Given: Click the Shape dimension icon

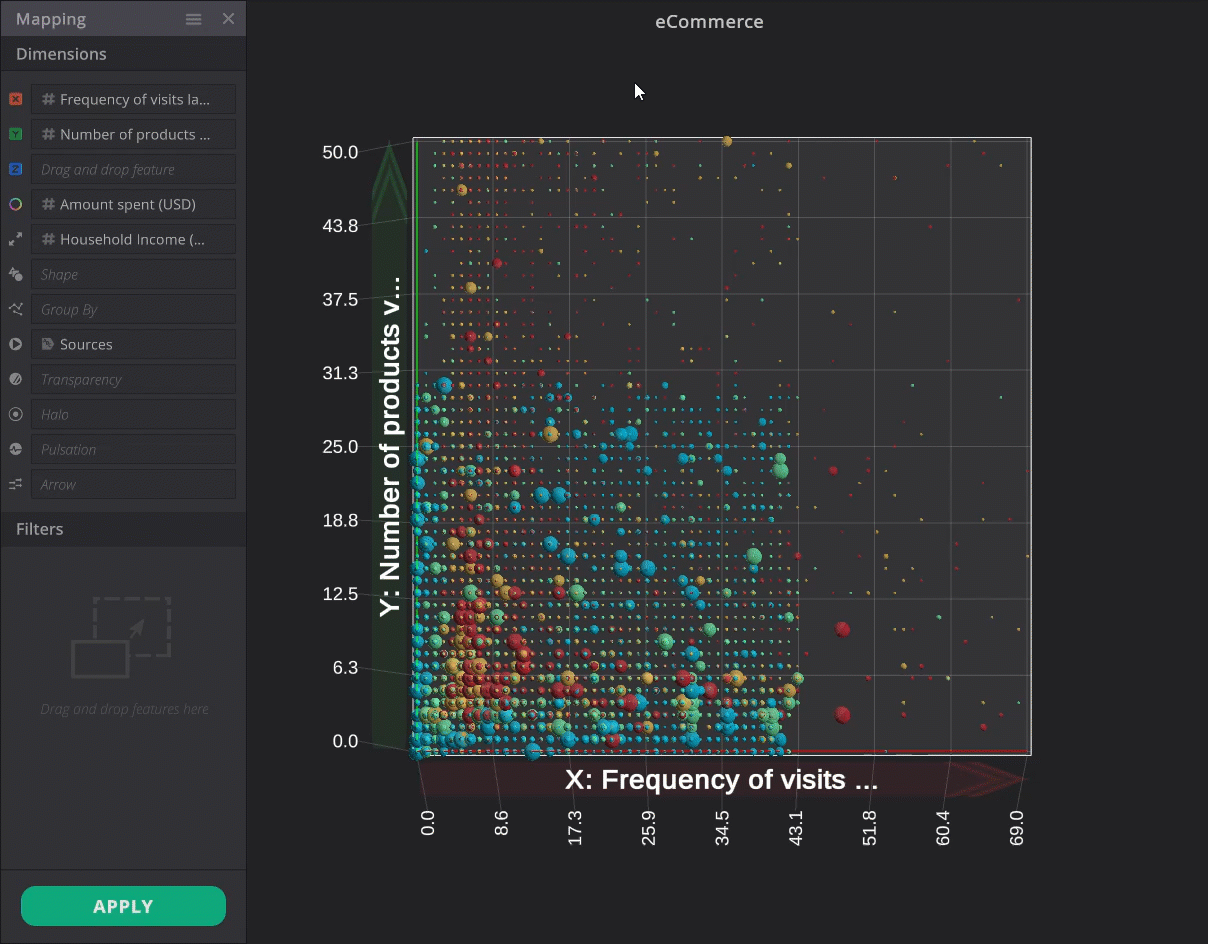Looking at the screenshot, I should point(15,274).
